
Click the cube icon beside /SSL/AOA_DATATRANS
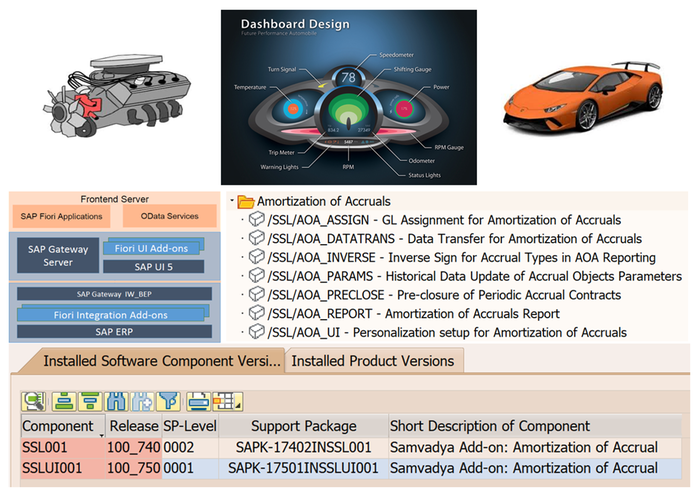pyautogui.click(x=257, y=238)
